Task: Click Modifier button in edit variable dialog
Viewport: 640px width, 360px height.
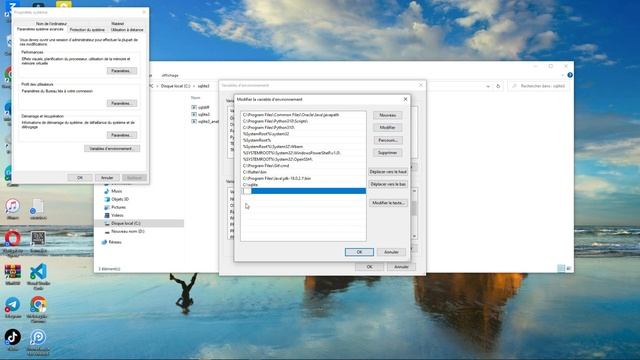Action: click(x=387, y=128)
